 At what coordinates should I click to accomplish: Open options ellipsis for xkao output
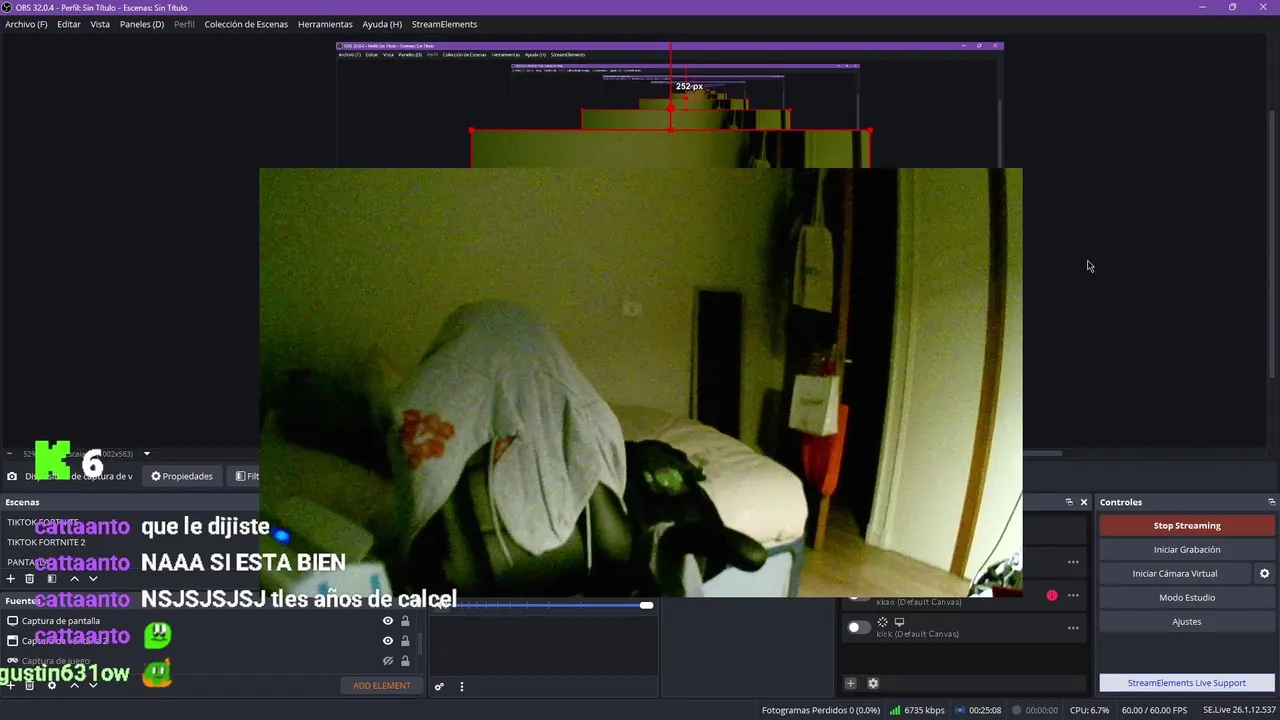tap(1073, 596)
